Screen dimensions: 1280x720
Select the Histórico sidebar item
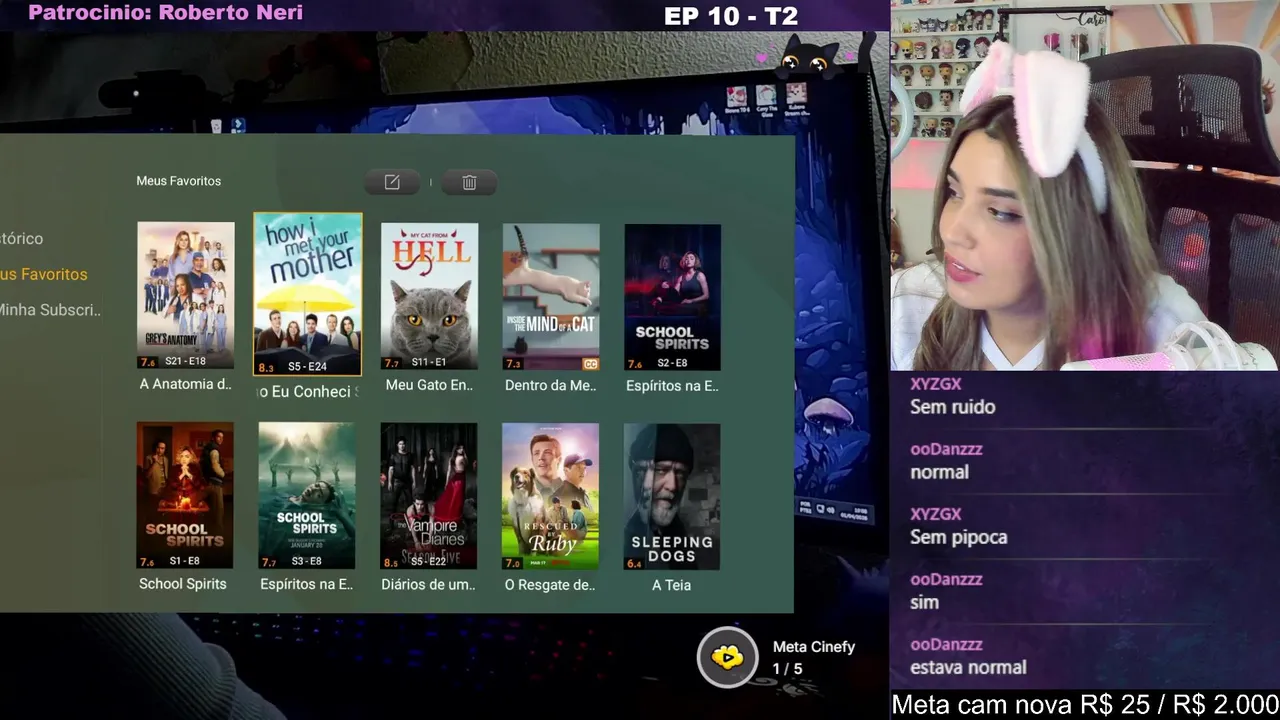[x=21, y=238]
